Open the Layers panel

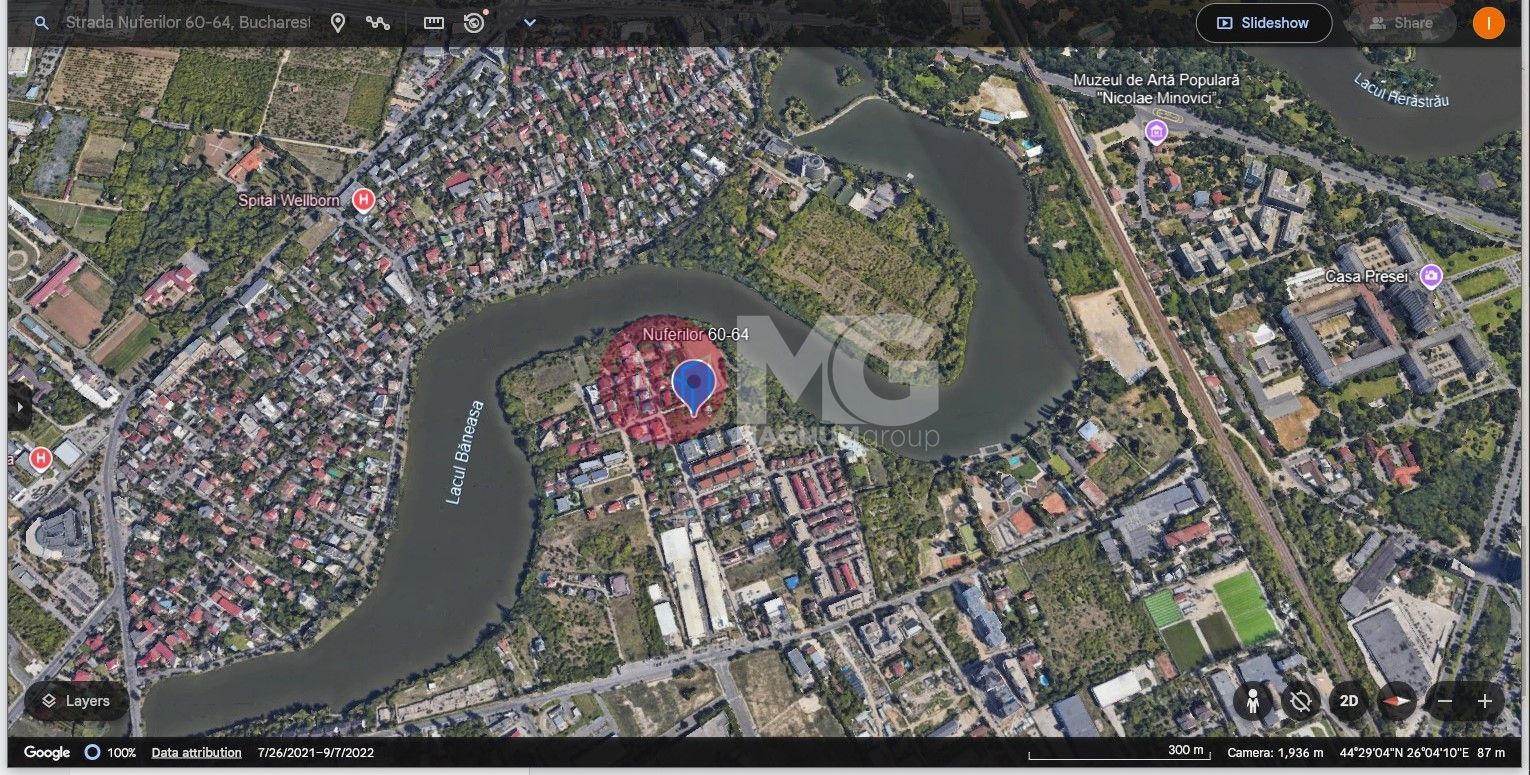[76, 701]
